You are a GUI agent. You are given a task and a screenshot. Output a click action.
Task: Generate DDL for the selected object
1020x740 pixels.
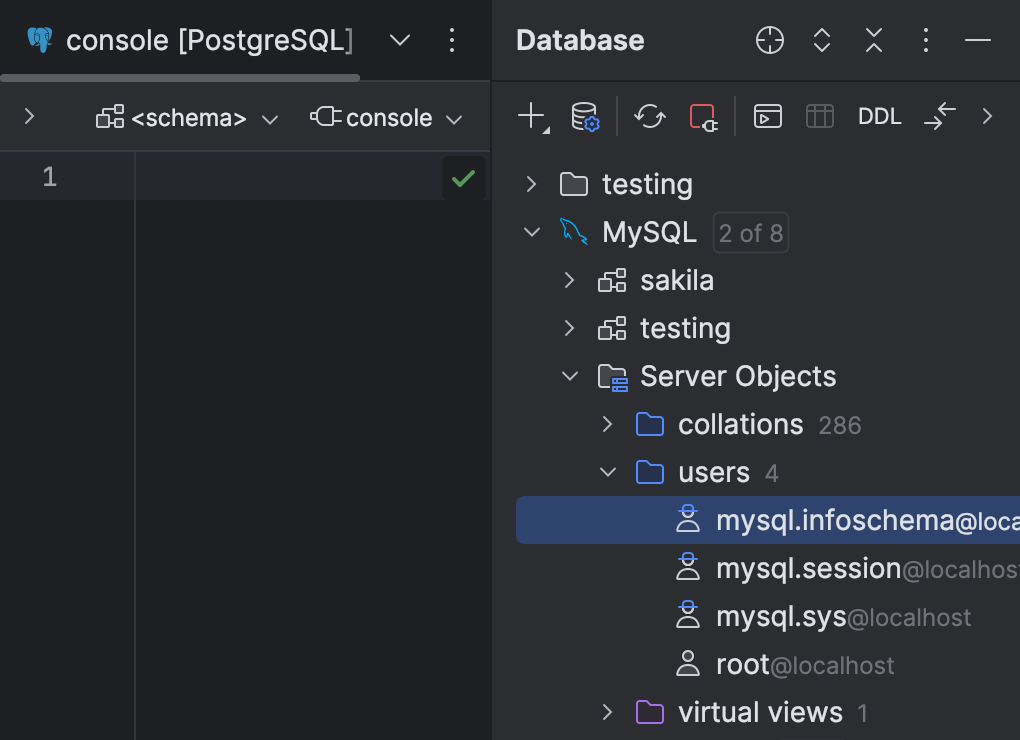879,116
